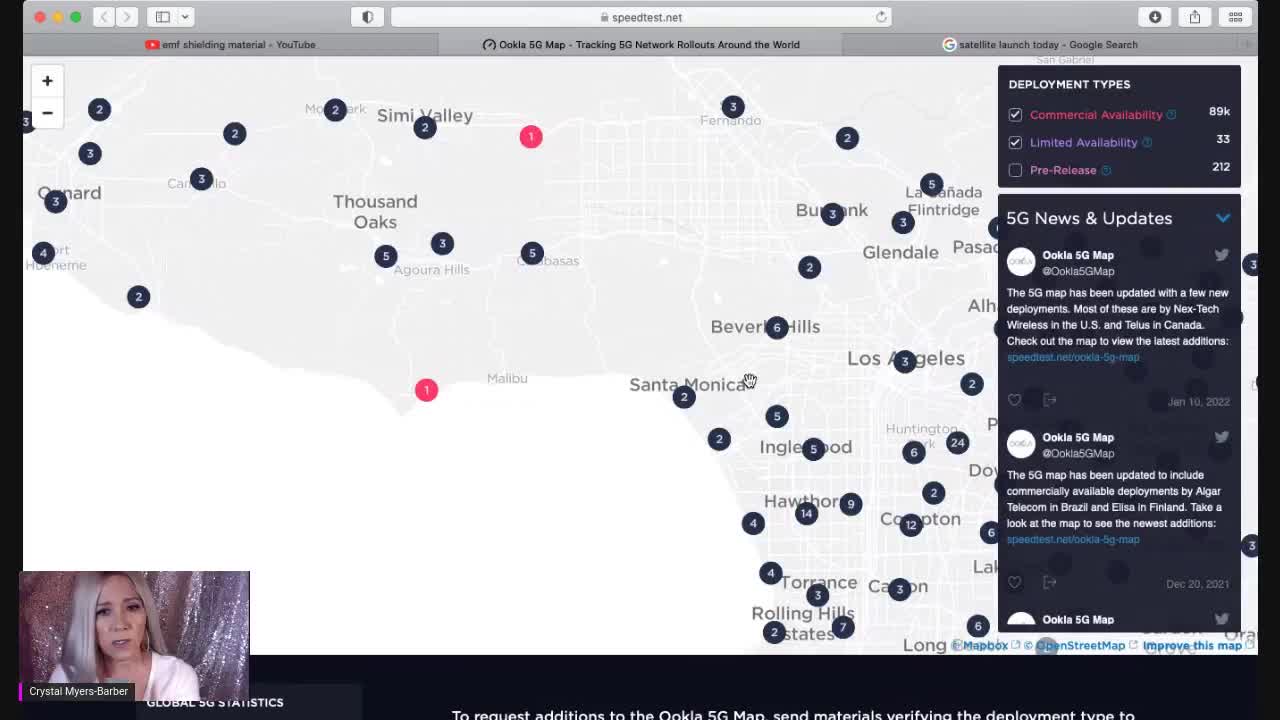Show info for Commercial Availability
Screen dimensions: 1280x720
pos(1171,115)
